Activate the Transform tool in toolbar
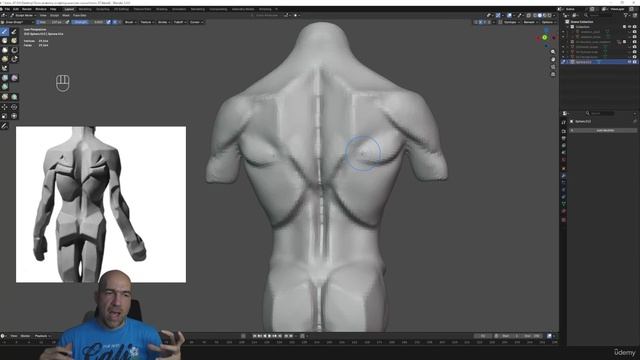The image size is (640, 360). point(14,116)
